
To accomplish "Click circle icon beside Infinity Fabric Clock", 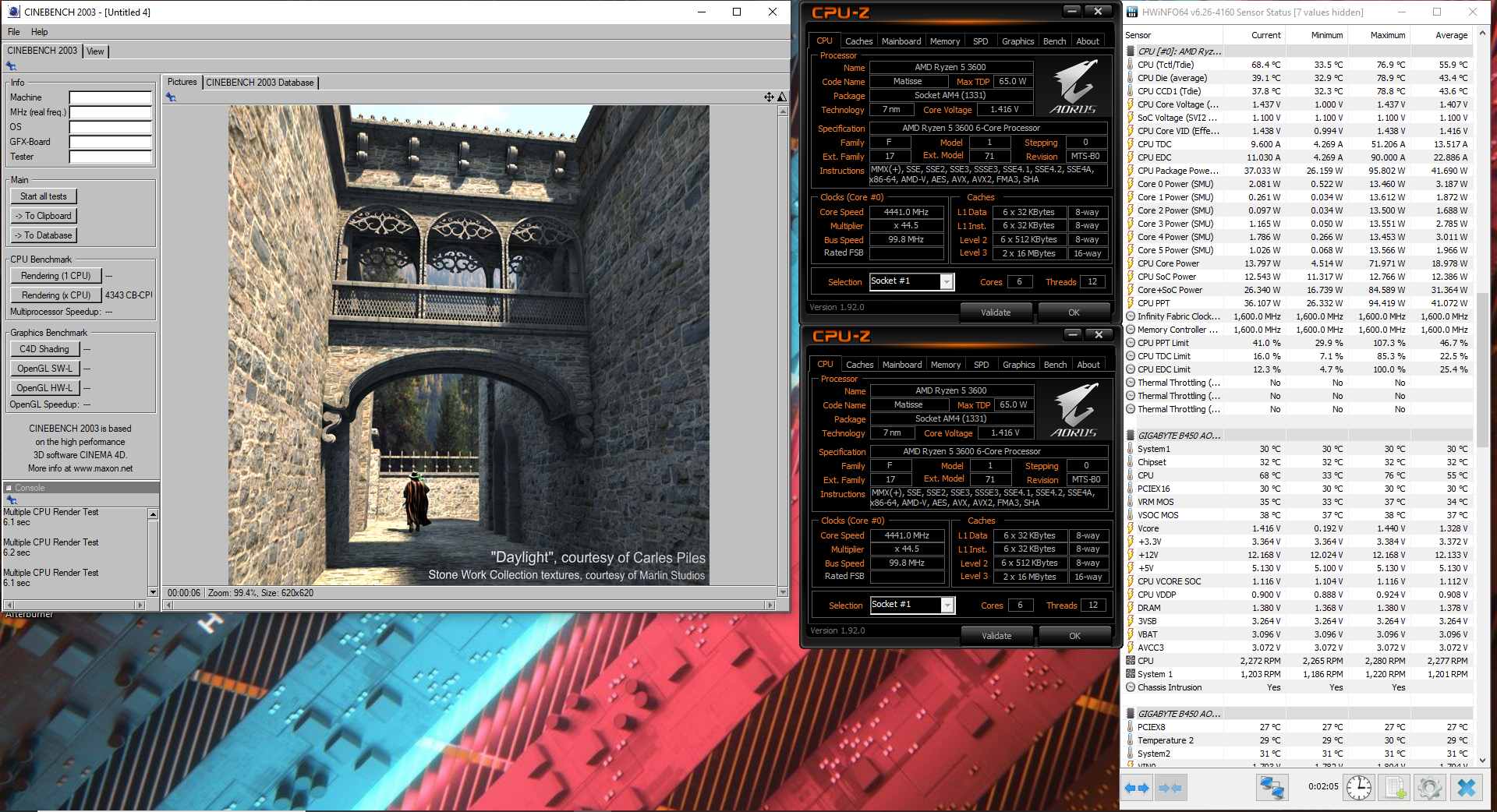I will pos(1131,316).
